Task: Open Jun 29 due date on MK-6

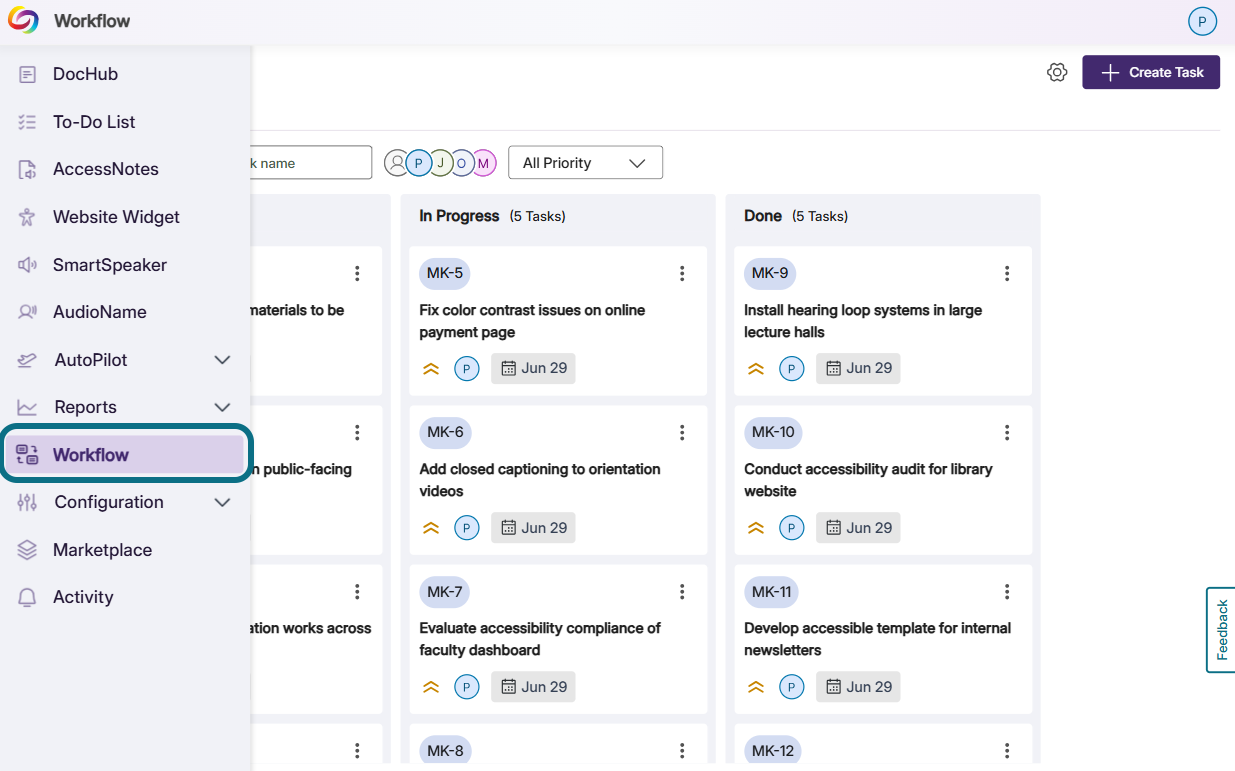Action: tap(533, 527)
